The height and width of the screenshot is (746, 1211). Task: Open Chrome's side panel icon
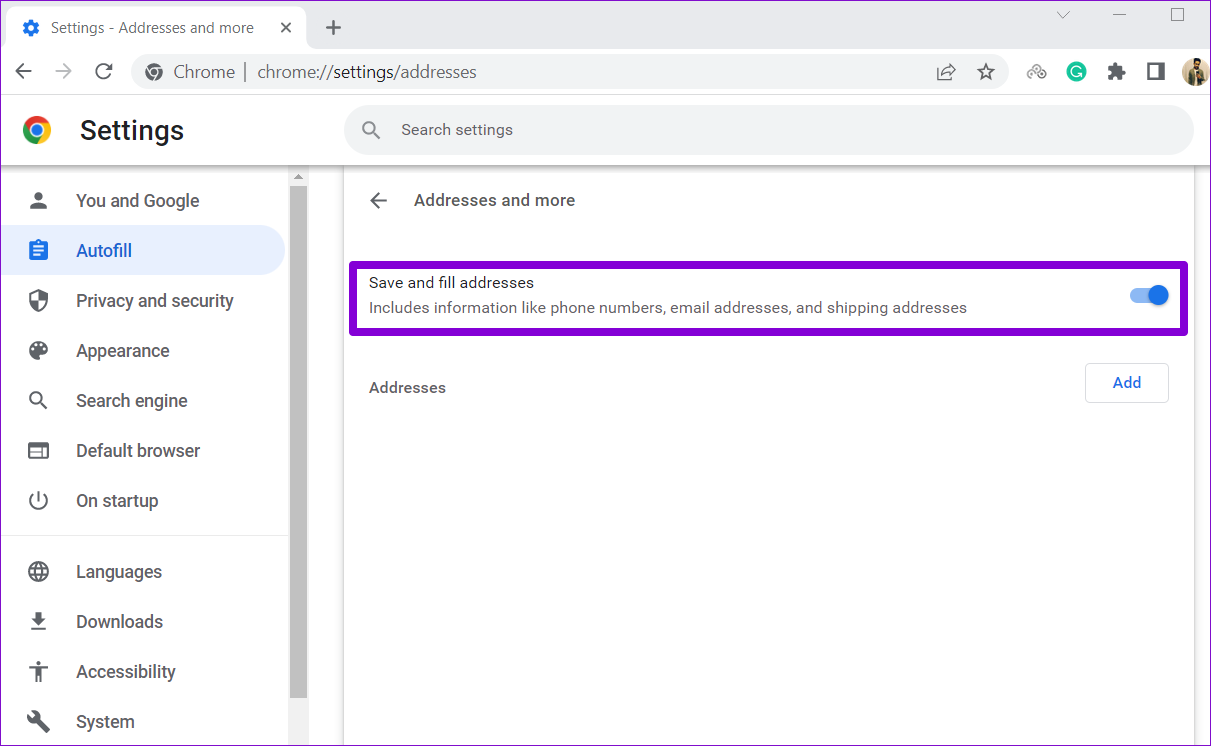click(1156, 71)
